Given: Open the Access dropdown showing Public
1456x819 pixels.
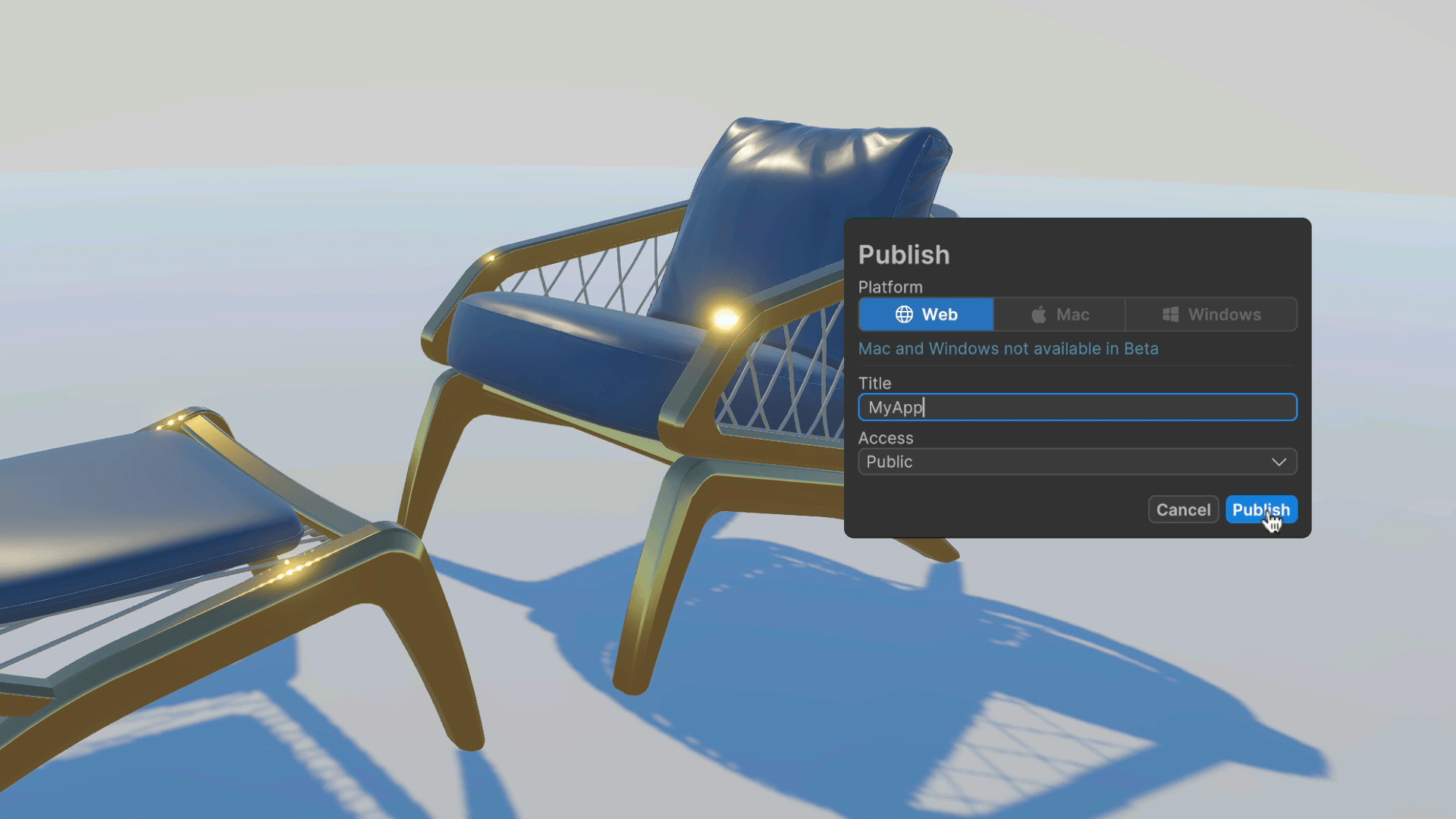Looking at the screenshot, I should 1077,462.
